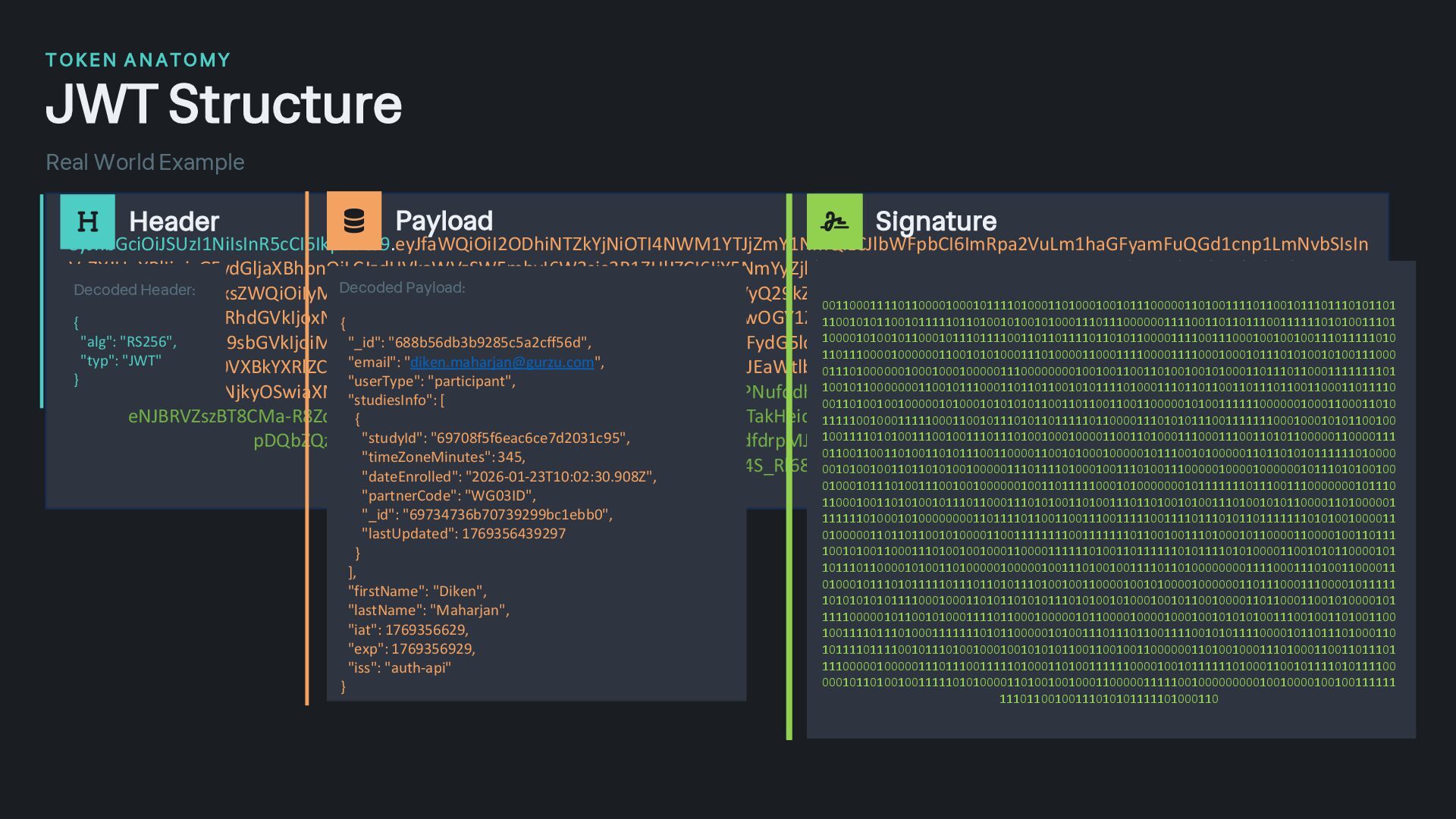Click the "dateEnrolled" timestamp line
This screenshot has width=1456, height=819.
click(x=508, y=477)
